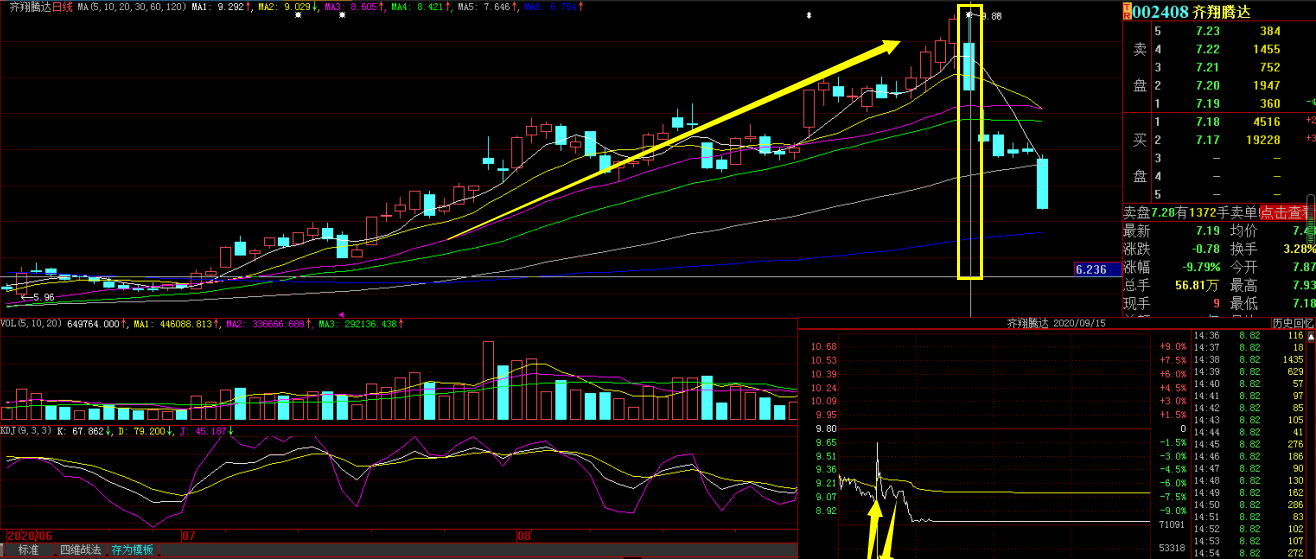Click 最新 price value 7.19
The image size is (1316, 559).
point(1207,230)
